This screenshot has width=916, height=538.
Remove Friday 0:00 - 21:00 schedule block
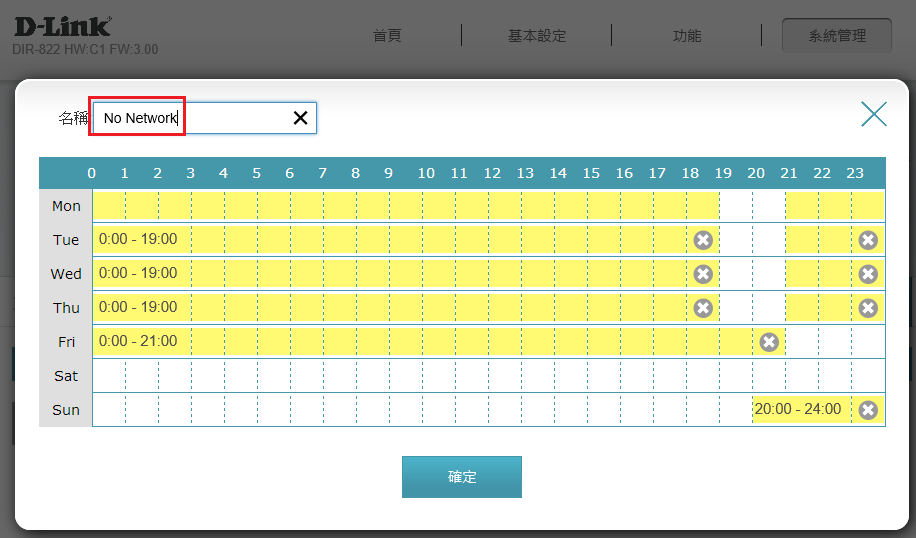769,342
